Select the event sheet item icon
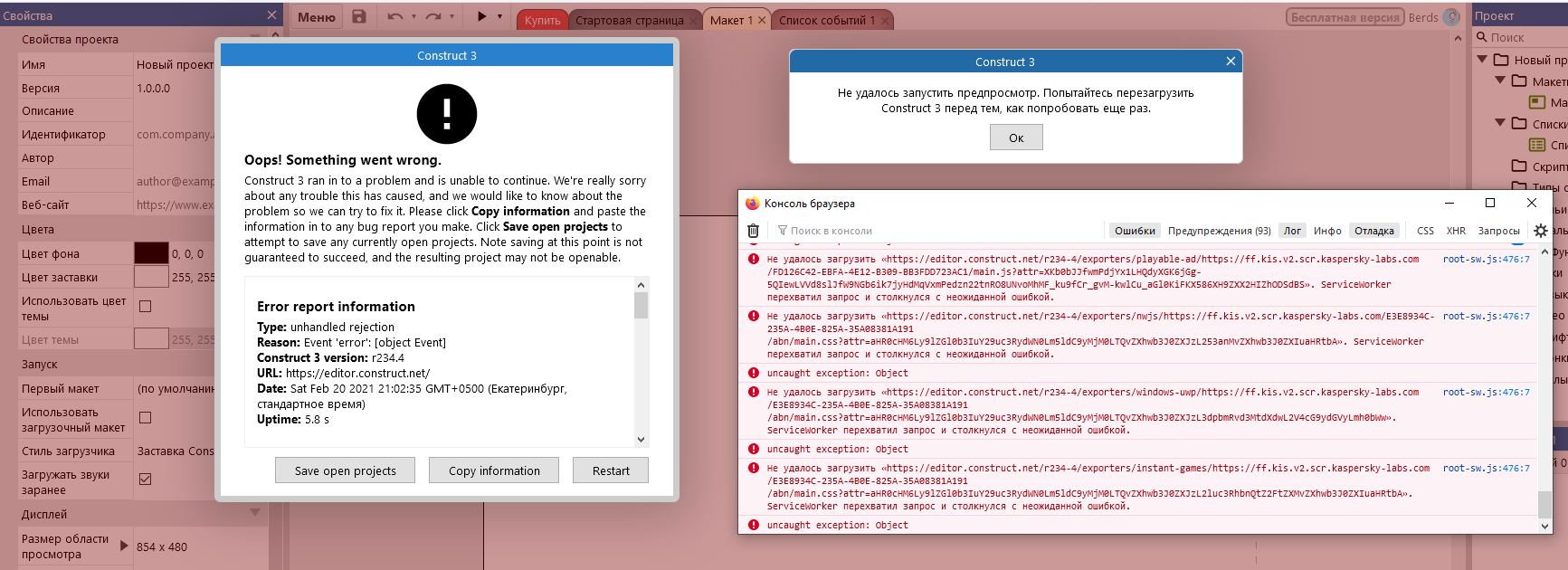Screen dimensions: 1568x570 point(1537,145)
